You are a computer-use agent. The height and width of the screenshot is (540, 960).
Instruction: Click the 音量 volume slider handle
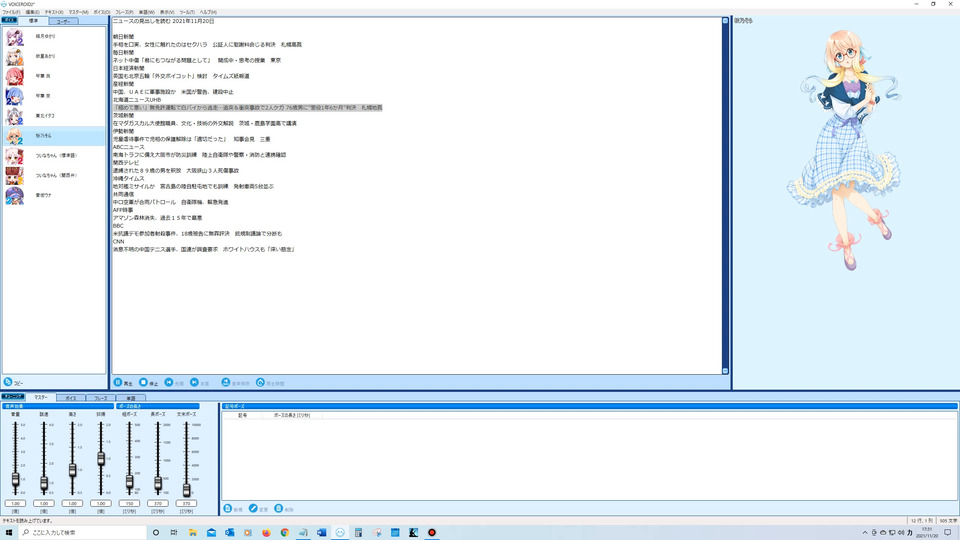coord(15,479)
